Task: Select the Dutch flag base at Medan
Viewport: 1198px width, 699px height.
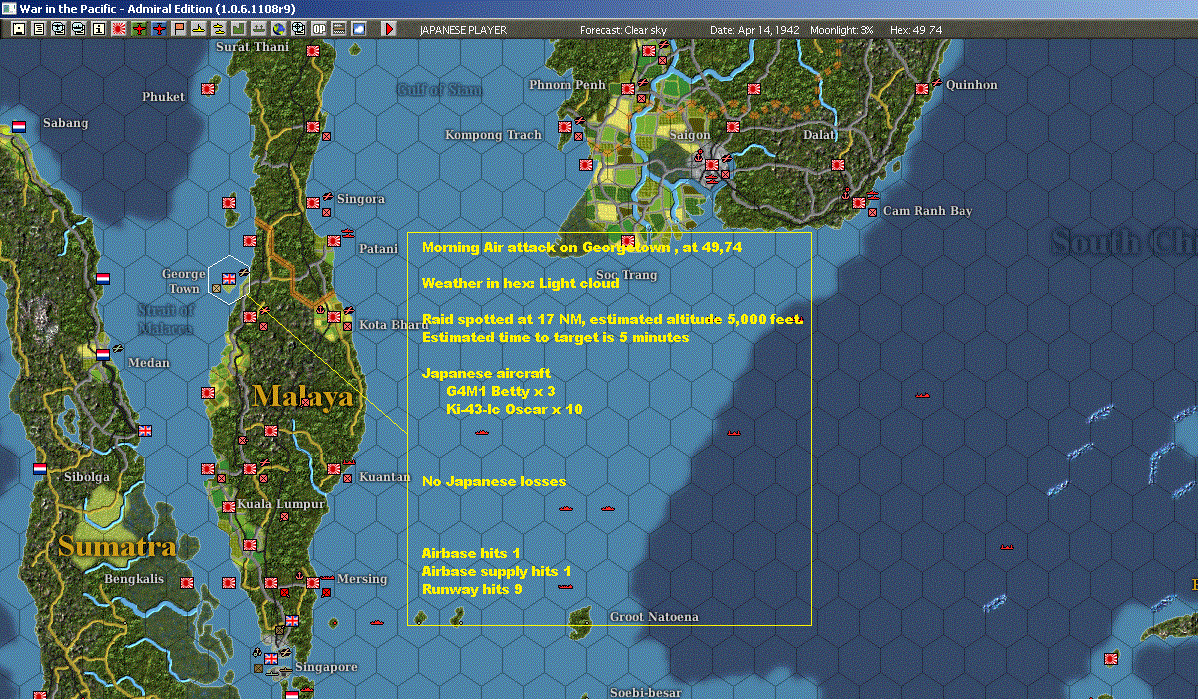Action: click(x=103, y=354)
